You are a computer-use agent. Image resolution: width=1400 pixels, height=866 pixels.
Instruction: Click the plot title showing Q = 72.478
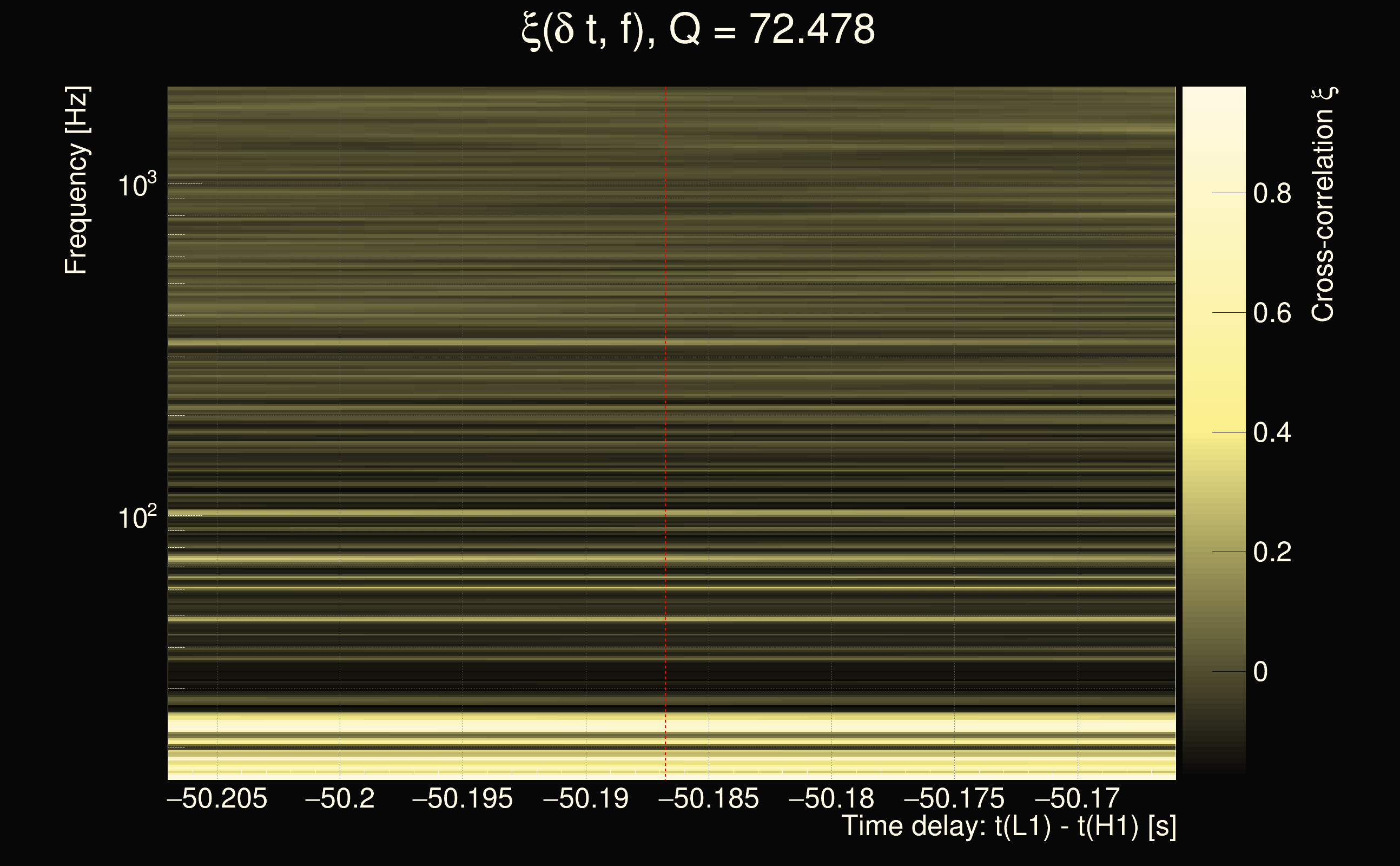click(x=698, y=30)
